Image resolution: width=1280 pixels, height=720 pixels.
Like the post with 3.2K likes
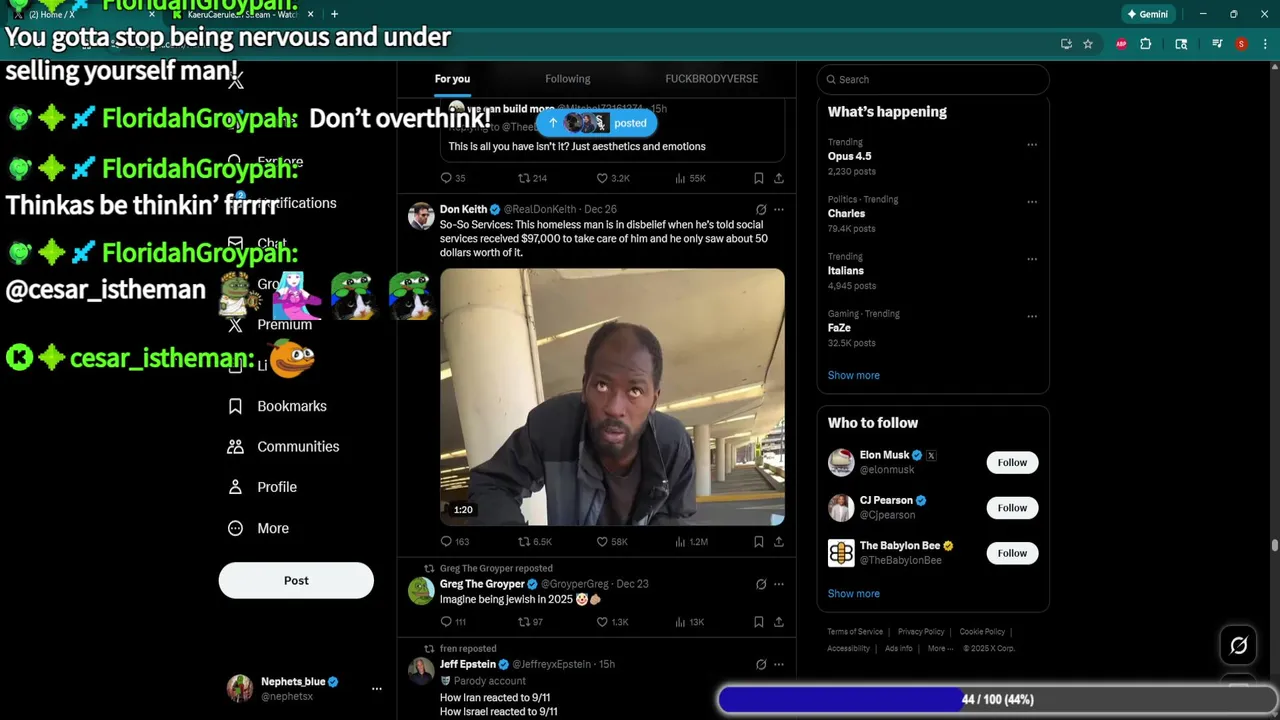[x=612, y=178]
